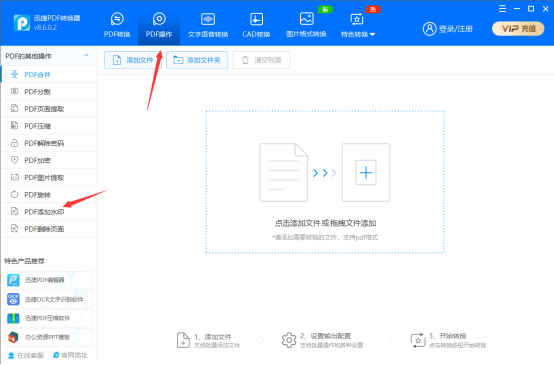
Task: Select PDF压缩 in sidebar
Action: (49, 126)
